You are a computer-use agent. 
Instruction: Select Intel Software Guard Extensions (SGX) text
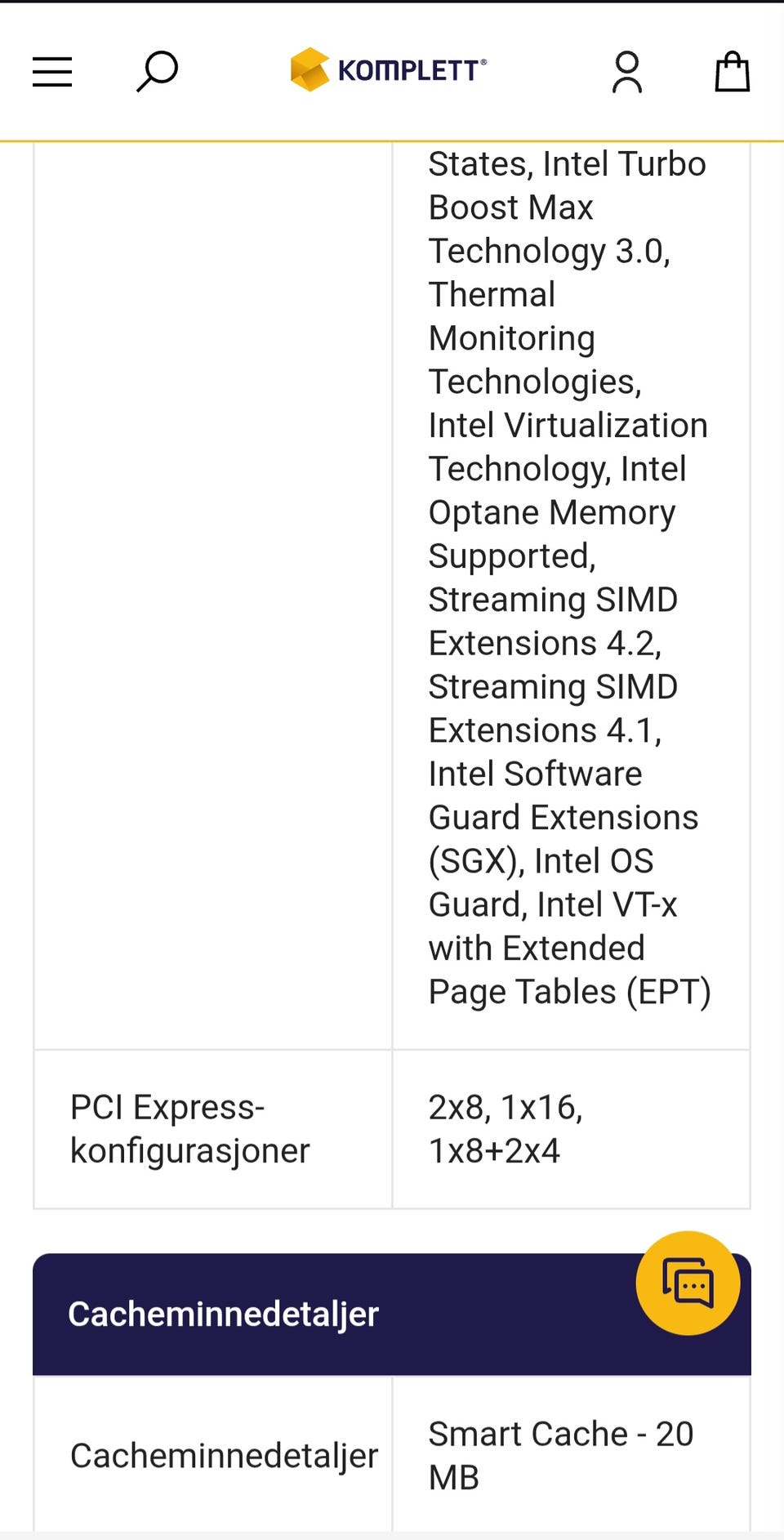[x=563, y=818]
